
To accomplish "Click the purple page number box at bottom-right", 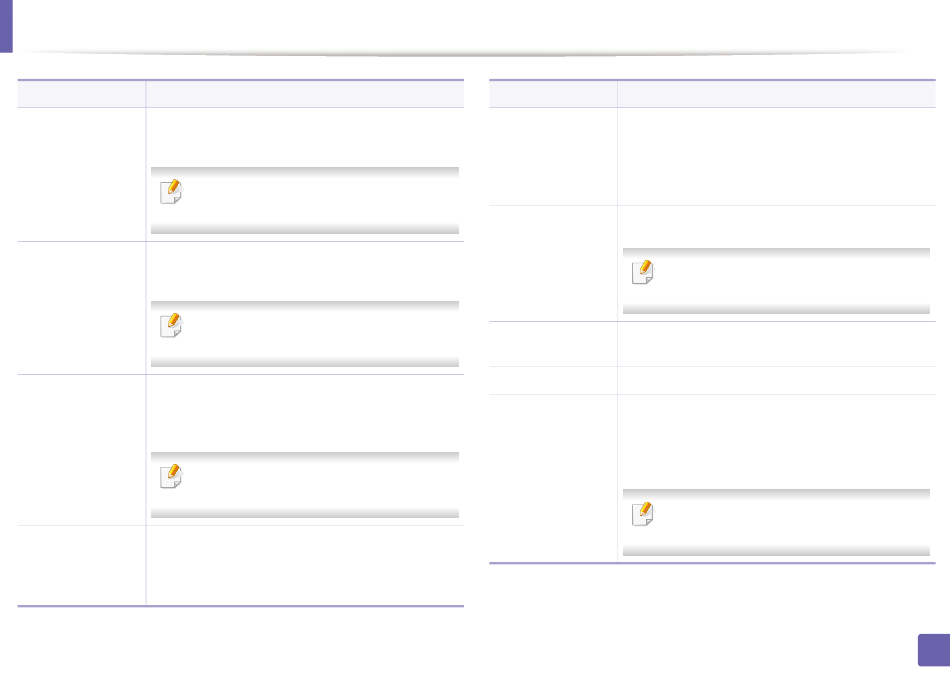I will coord(934,650).
